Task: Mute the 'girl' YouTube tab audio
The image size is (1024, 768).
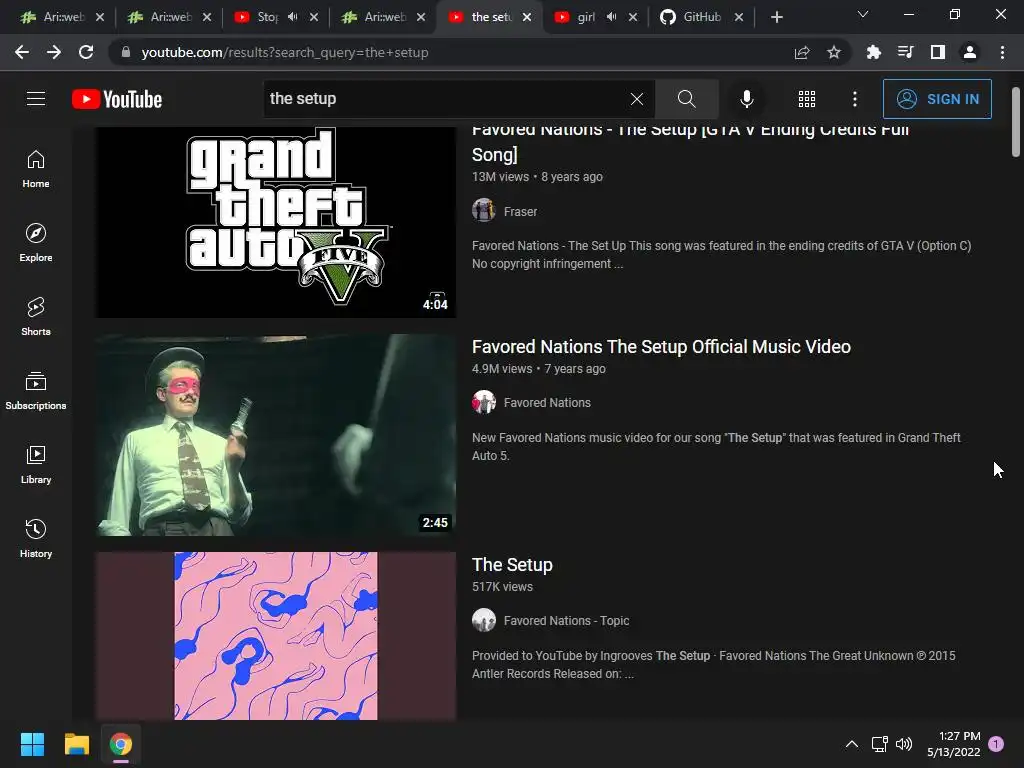Action: click(x=611, y=17)
